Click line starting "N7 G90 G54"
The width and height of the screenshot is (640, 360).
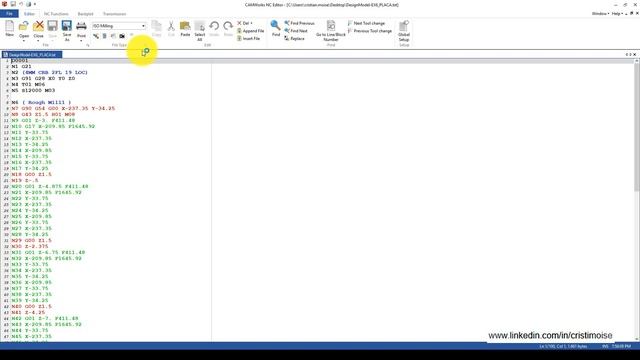[63, 108]
